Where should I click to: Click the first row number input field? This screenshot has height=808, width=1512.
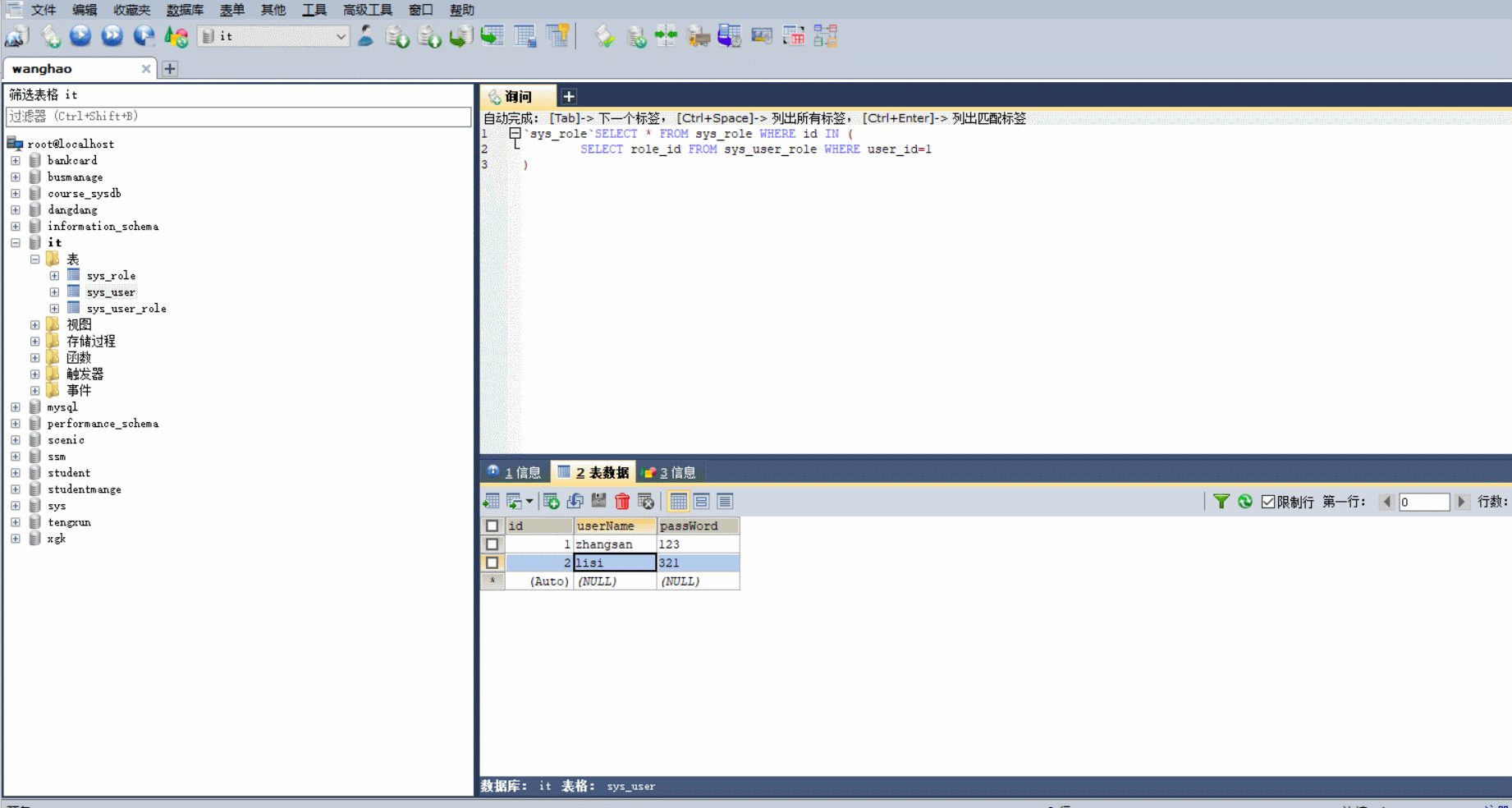click(1424, 502)
